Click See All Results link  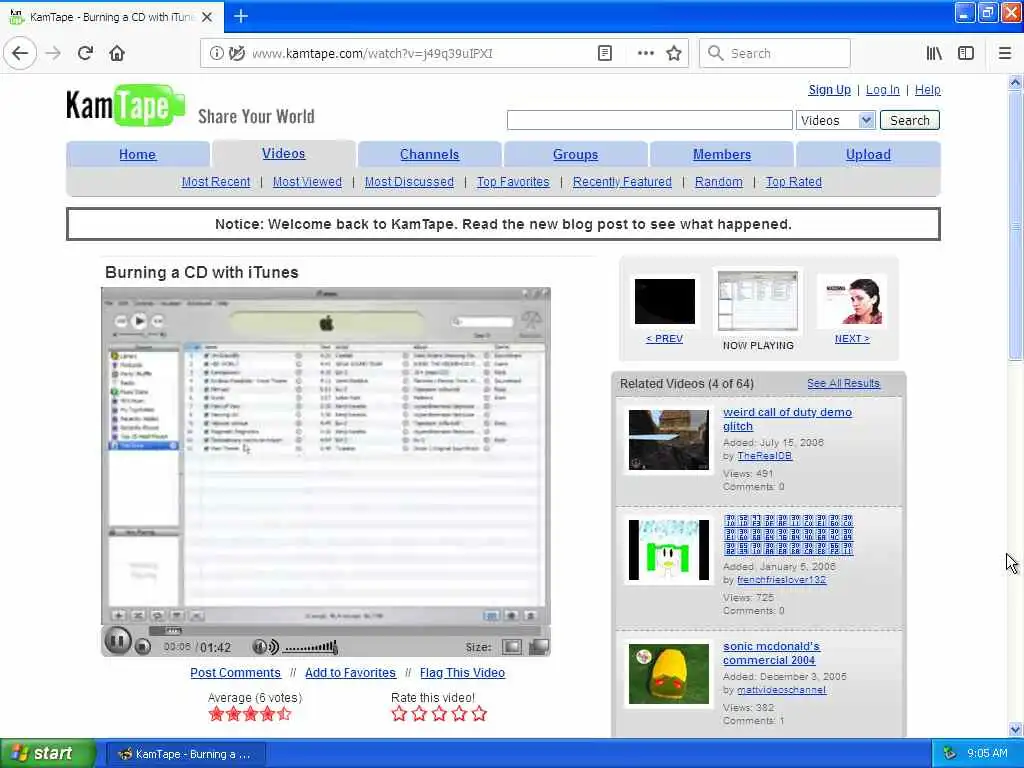pyautogui.click(x=843, y=383)
